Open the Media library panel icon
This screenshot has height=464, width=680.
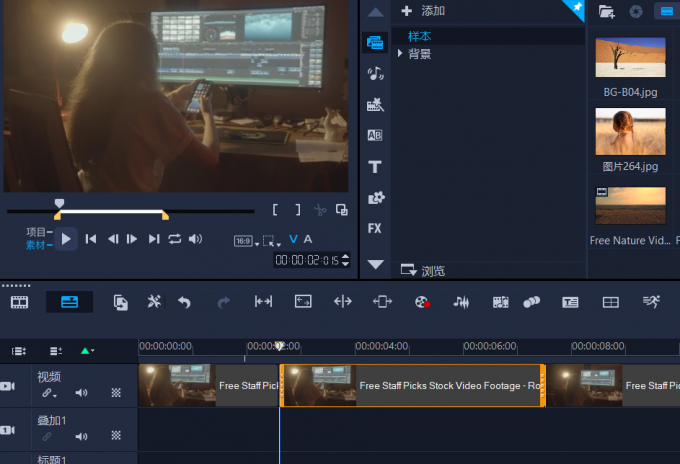(x=375, y=42)
